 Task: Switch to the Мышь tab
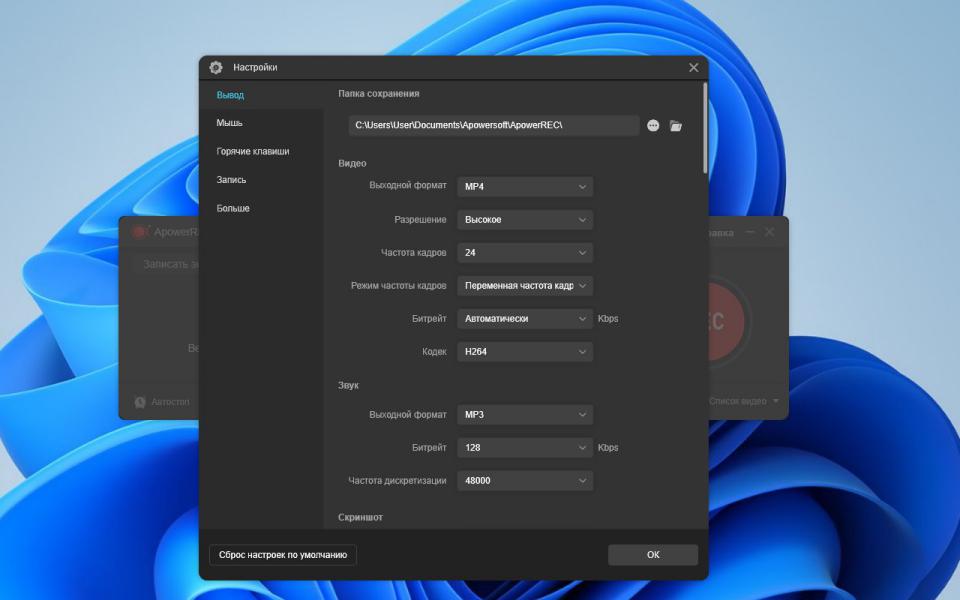[229, 123]
